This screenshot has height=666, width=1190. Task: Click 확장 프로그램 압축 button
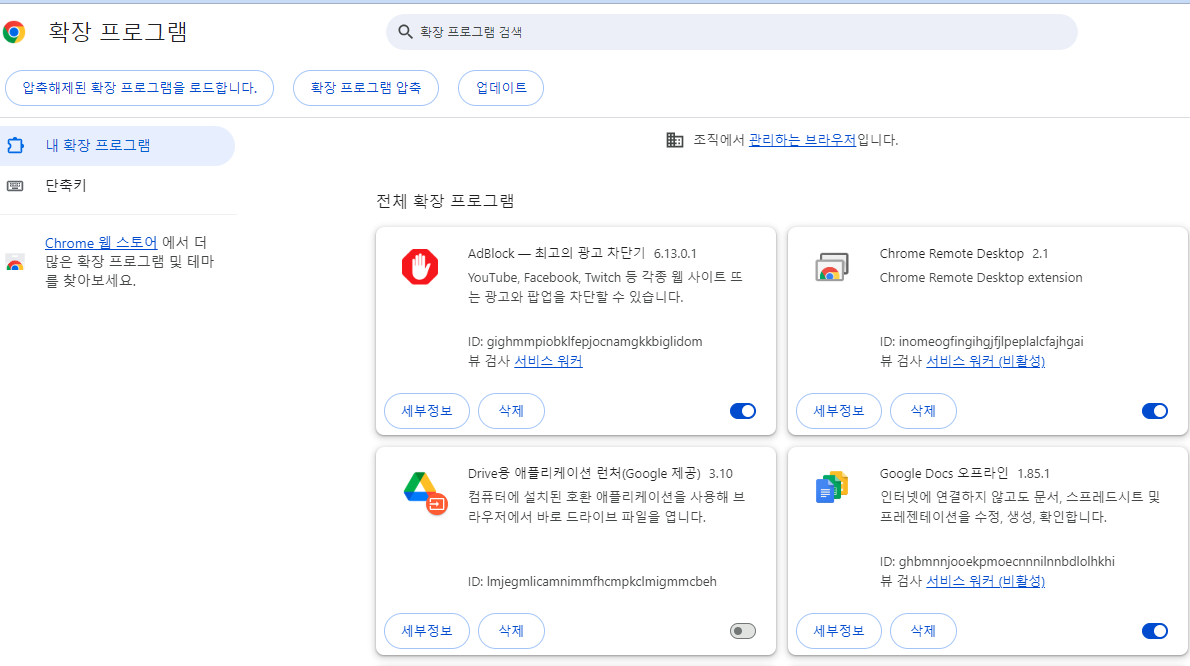coord(366,88)
